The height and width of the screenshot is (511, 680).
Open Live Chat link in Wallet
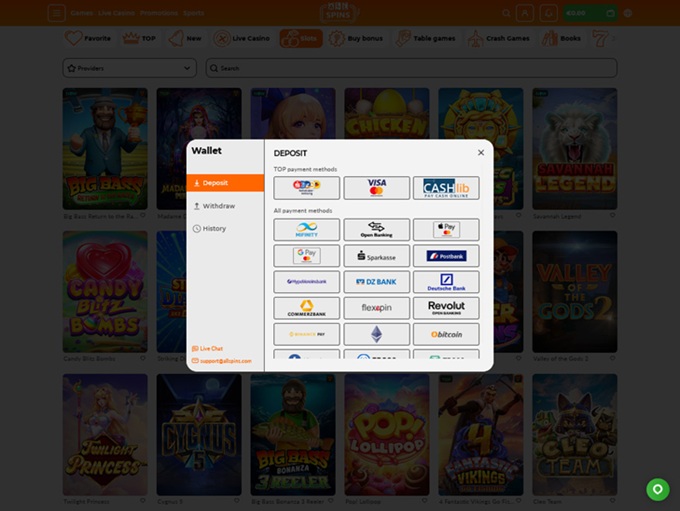click(x=210, y=349)
